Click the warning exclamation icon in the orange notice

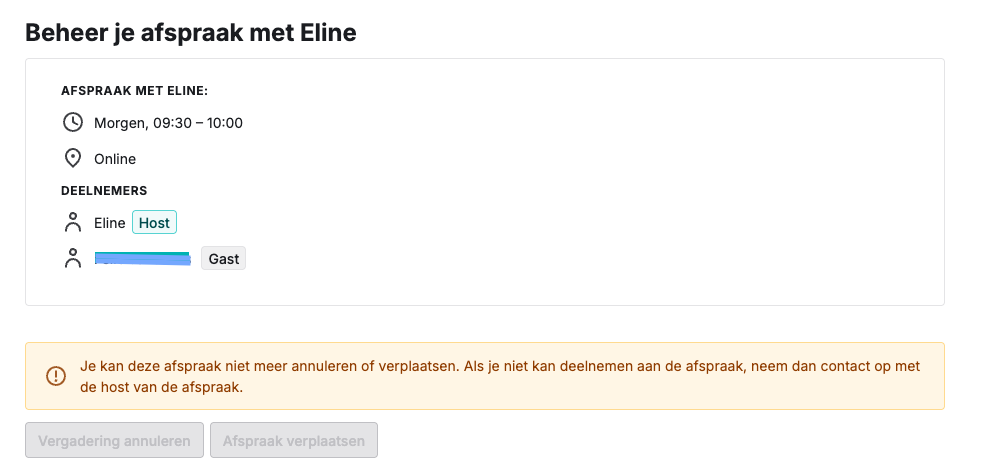pyautogui.click(x=56, y=376)
